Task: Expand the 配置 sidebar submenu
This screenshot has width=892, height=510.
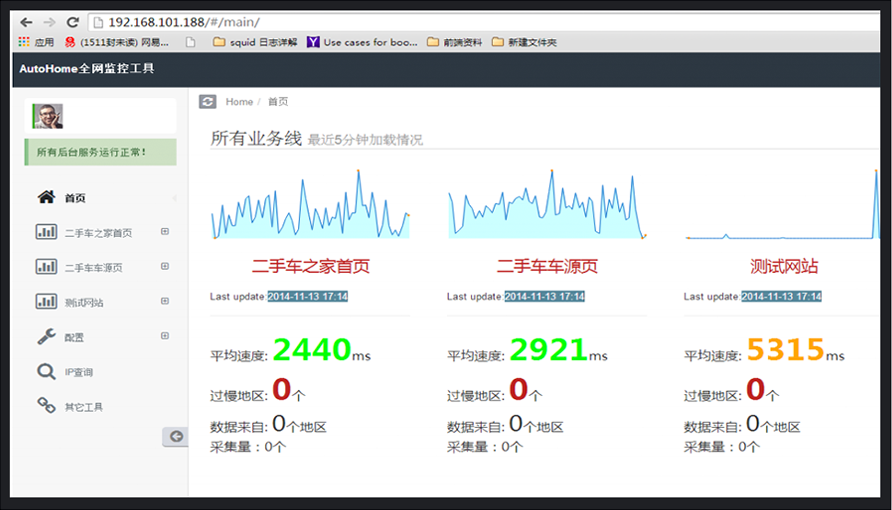Action: coord(165,335)
